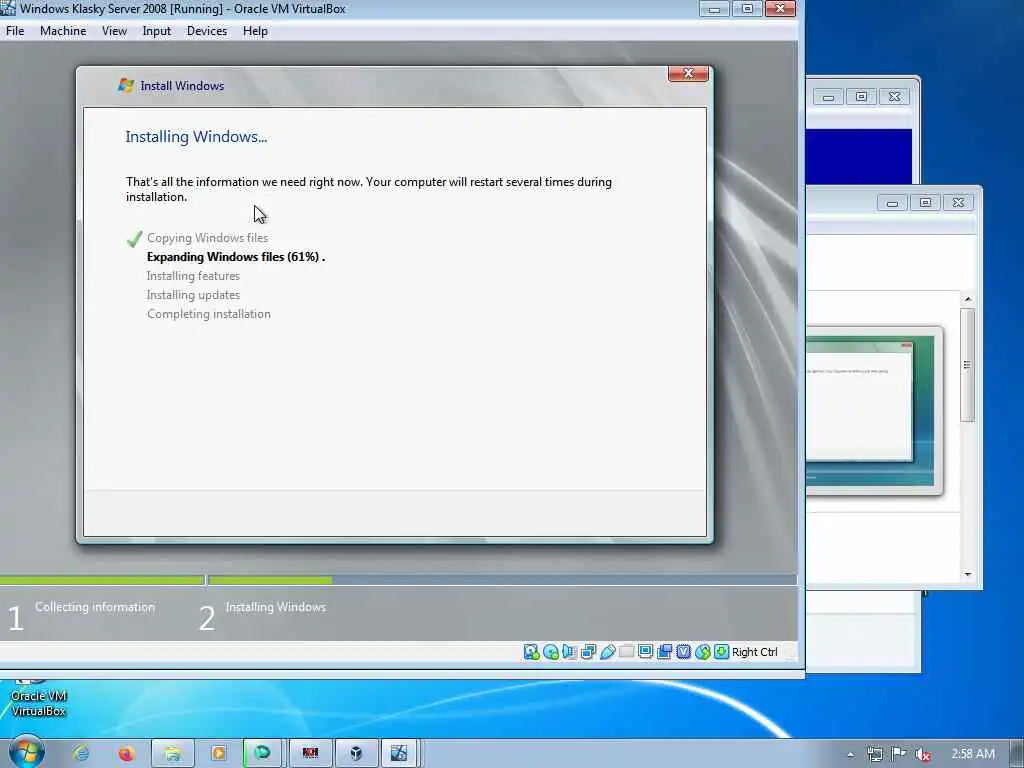Open the Machine menu
The width and height of the screenshot is (1024, 768).
pyautogui.click(x=63, y=31)
